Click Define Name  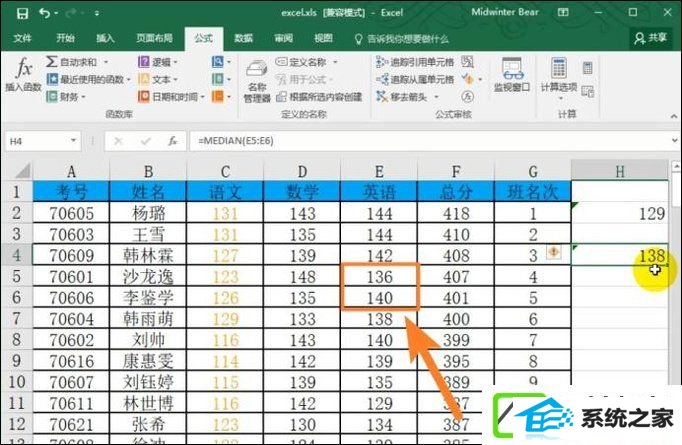point(301,62)
